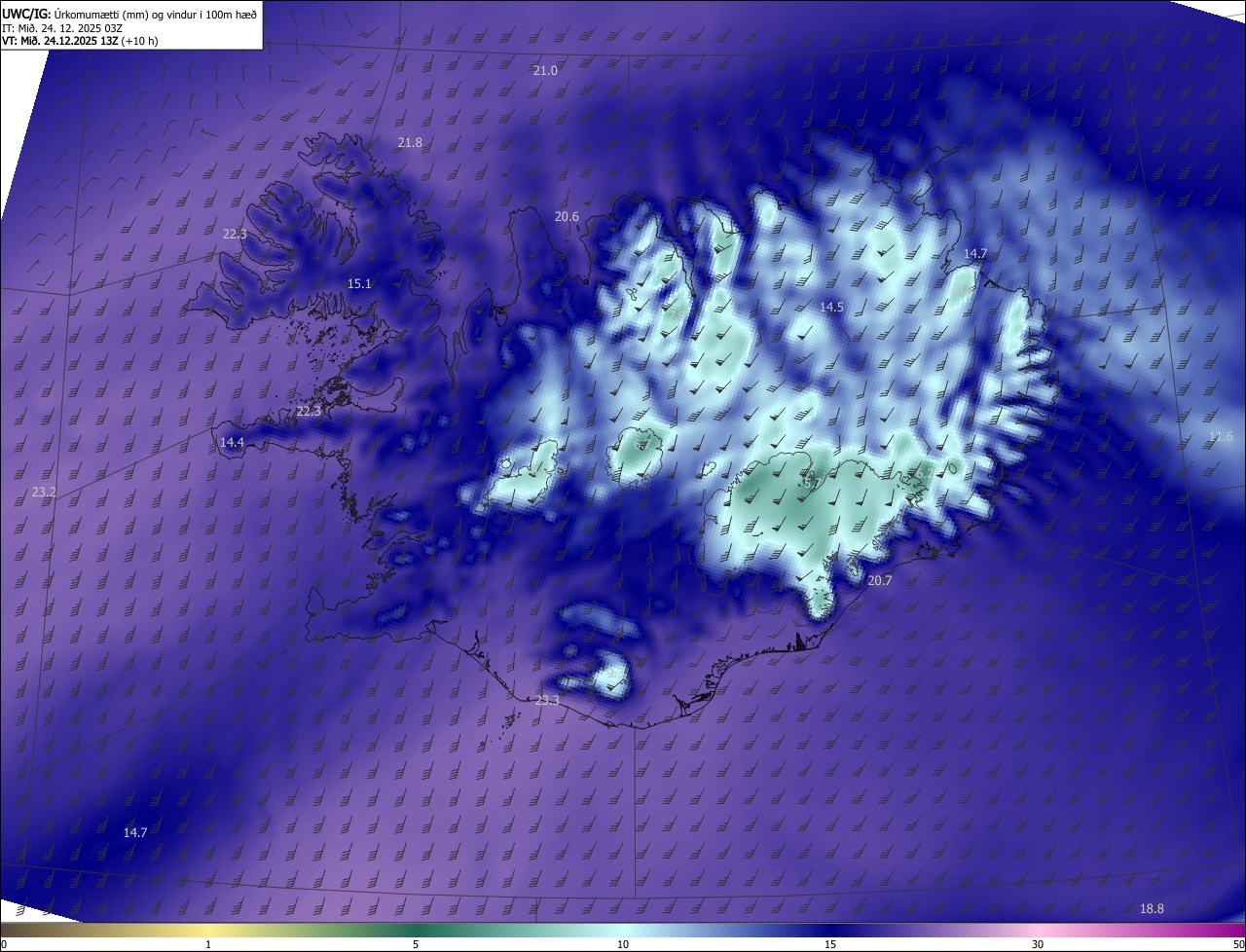The width and height of the screenshot is (1246, 952).
Task: Click the colour bar tick label 30
Action: click(x=1038, y=944)
